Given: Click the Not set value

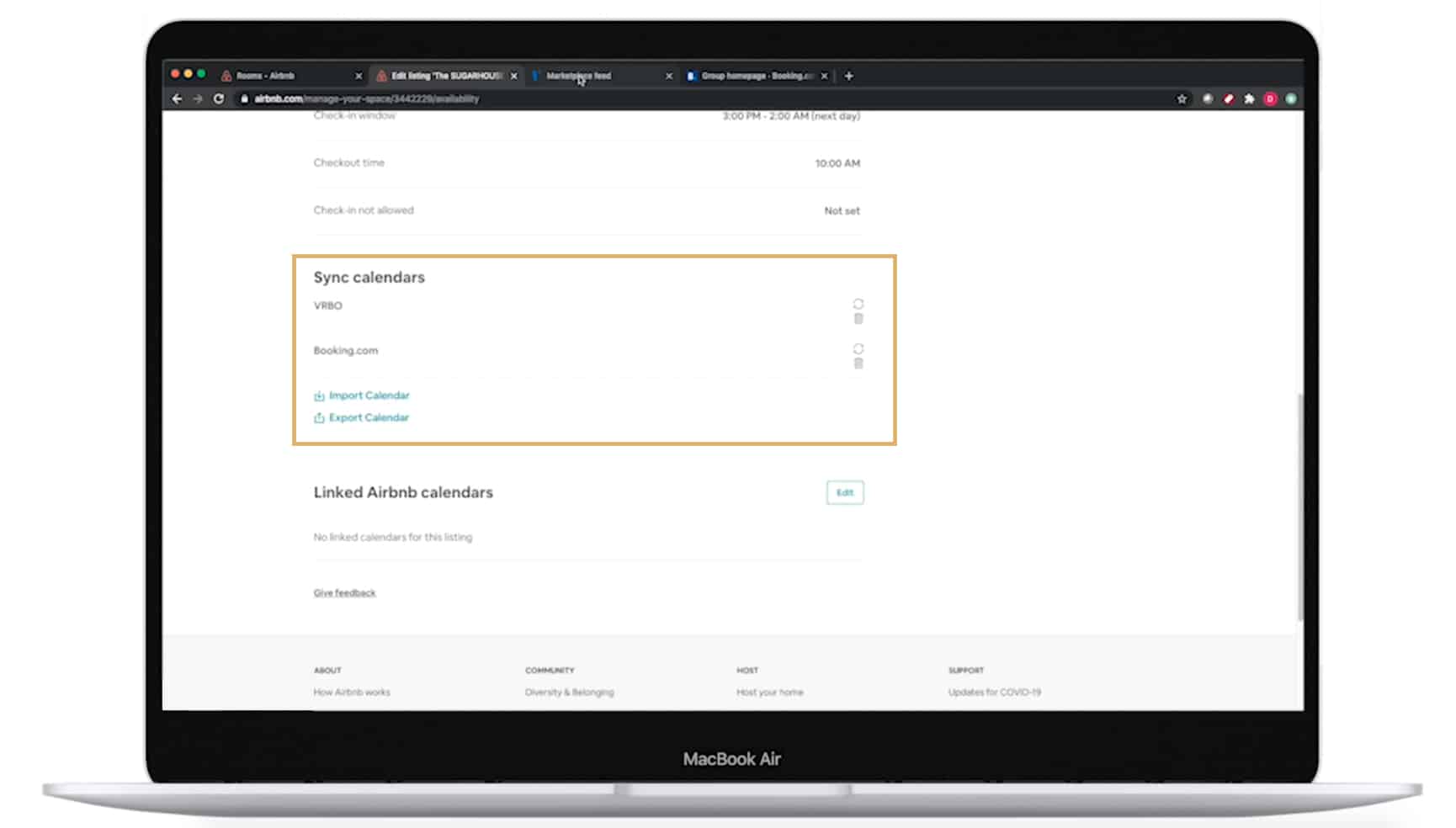Looking at the screenshot, I should (842, 211).
